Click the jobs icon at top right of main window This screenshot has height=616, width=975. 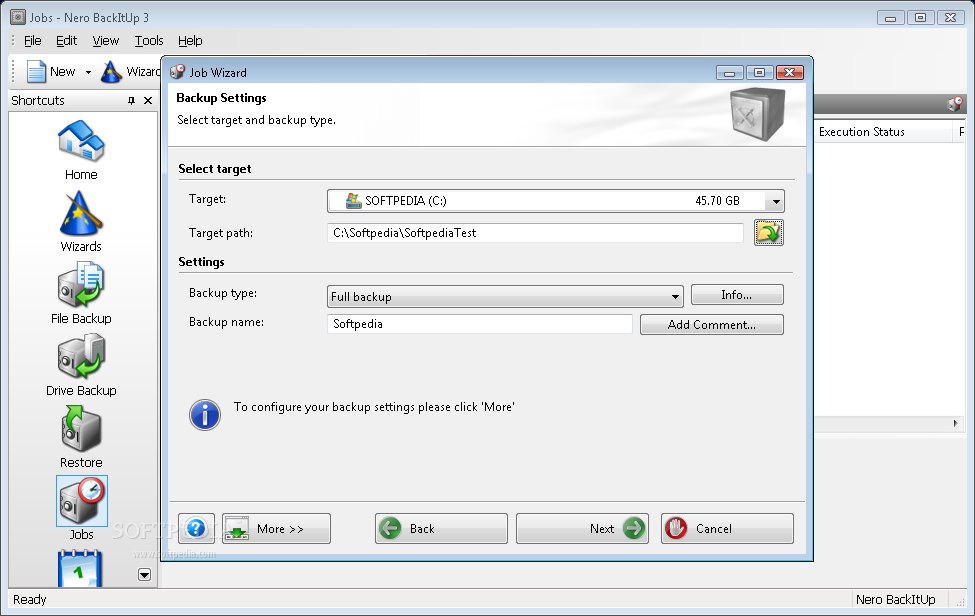954,104
